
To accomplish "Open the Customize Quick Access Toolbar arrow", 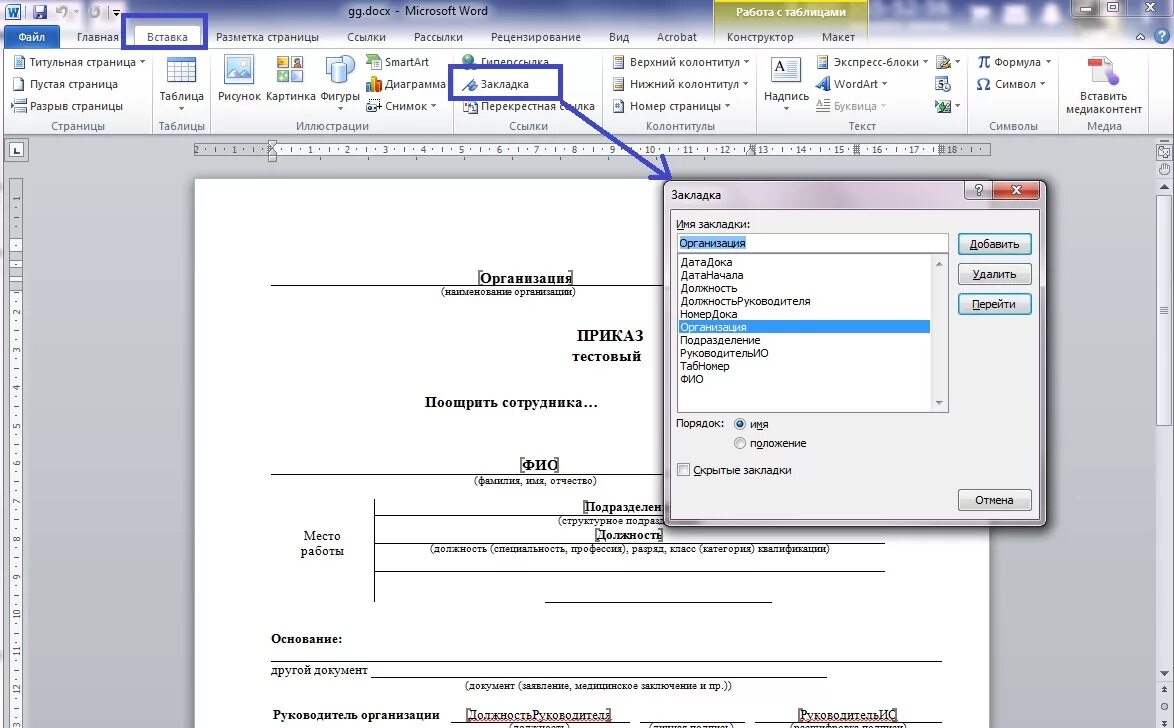I will point(117,12).
